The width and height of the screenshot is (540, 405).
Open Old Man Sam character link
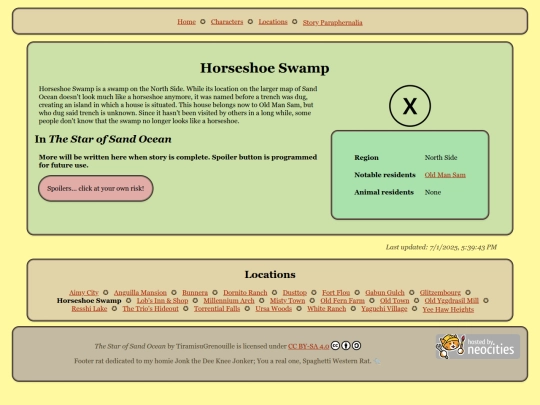coord(445,175)
